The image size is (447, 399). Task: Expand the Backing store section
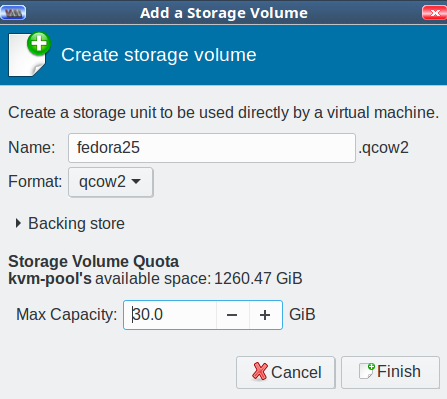pos(70,223)
